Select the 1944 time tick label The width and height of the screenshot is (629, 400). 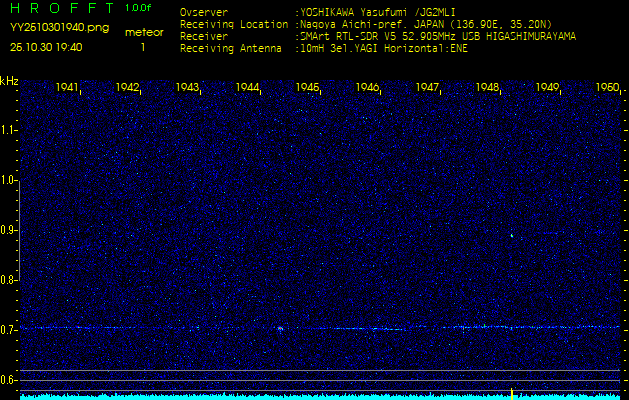pyautogui.click(x=248, y=88)
